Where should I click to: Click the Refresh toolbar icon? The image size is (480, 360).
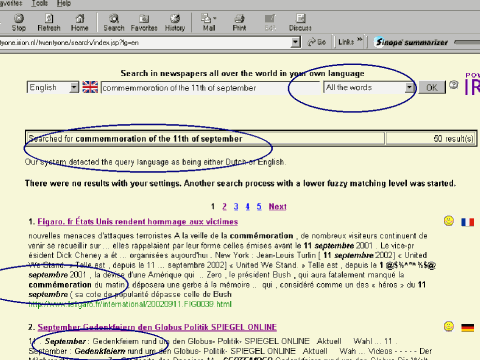tap(49, 23)
